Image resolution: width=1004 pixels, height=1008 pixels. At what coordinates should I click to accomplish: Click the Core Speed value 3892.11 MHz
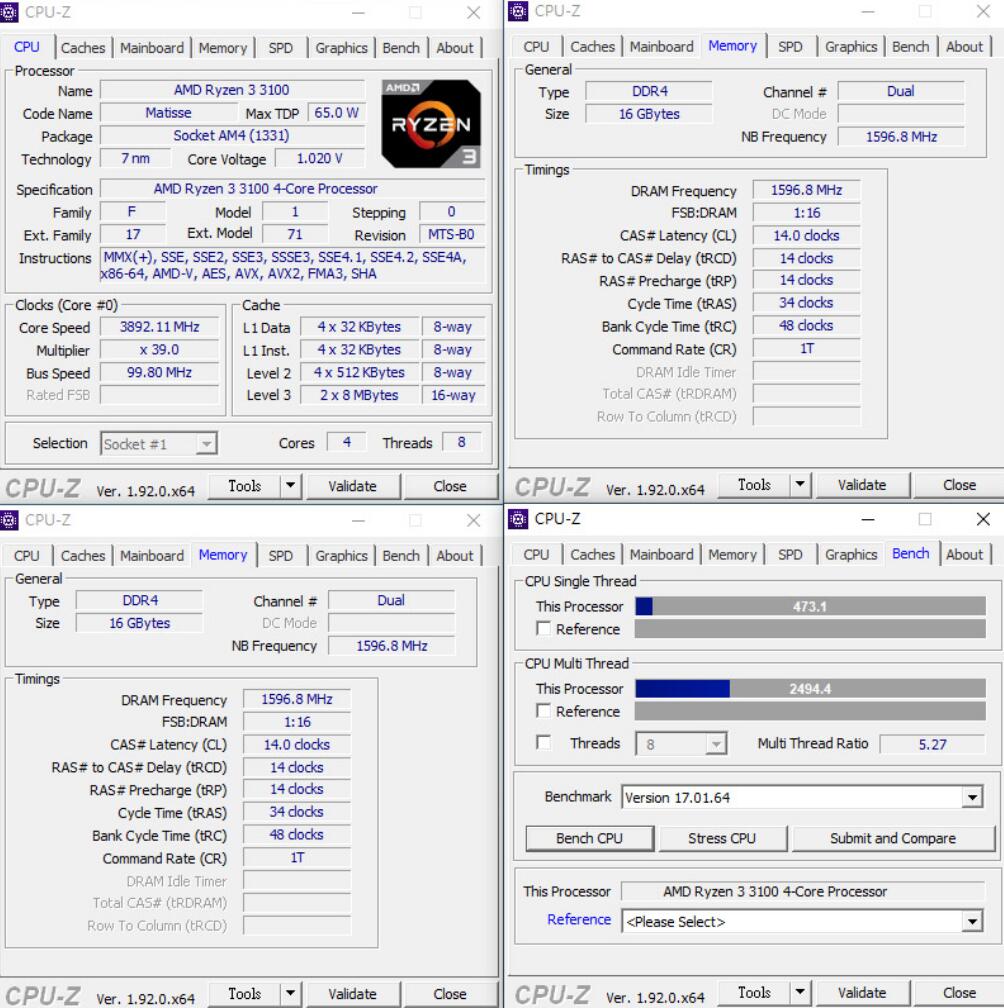click(159, 327)
